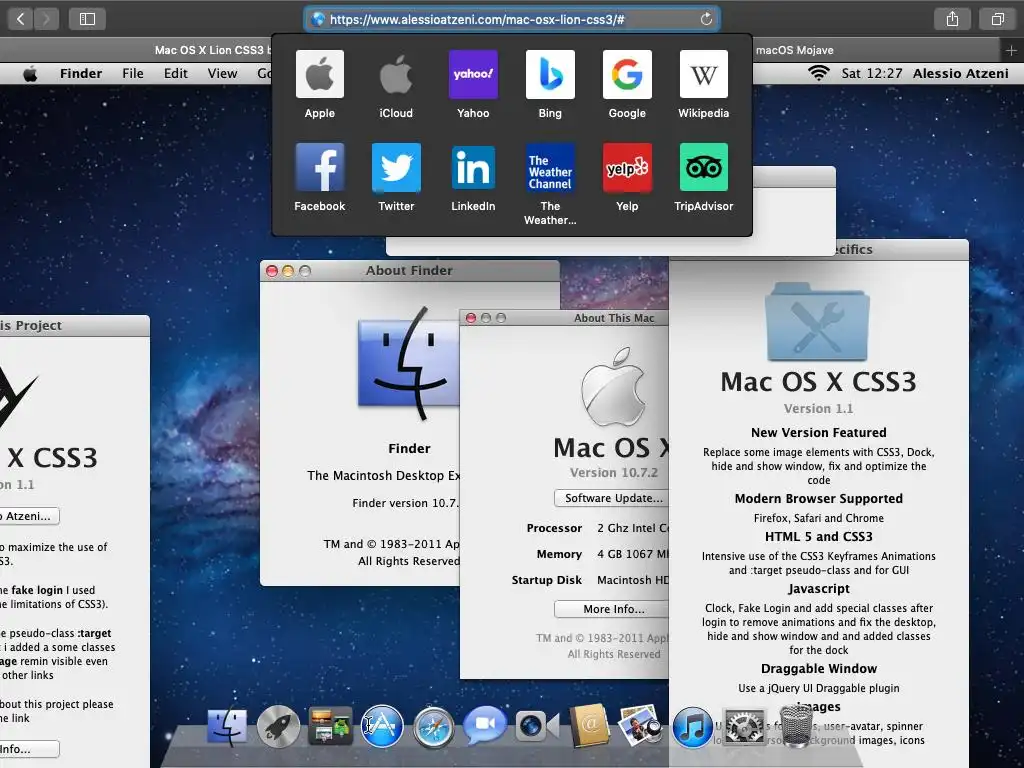Go back in Safari
Viewport: 1024px width, 768px height.
coord(20,19)
